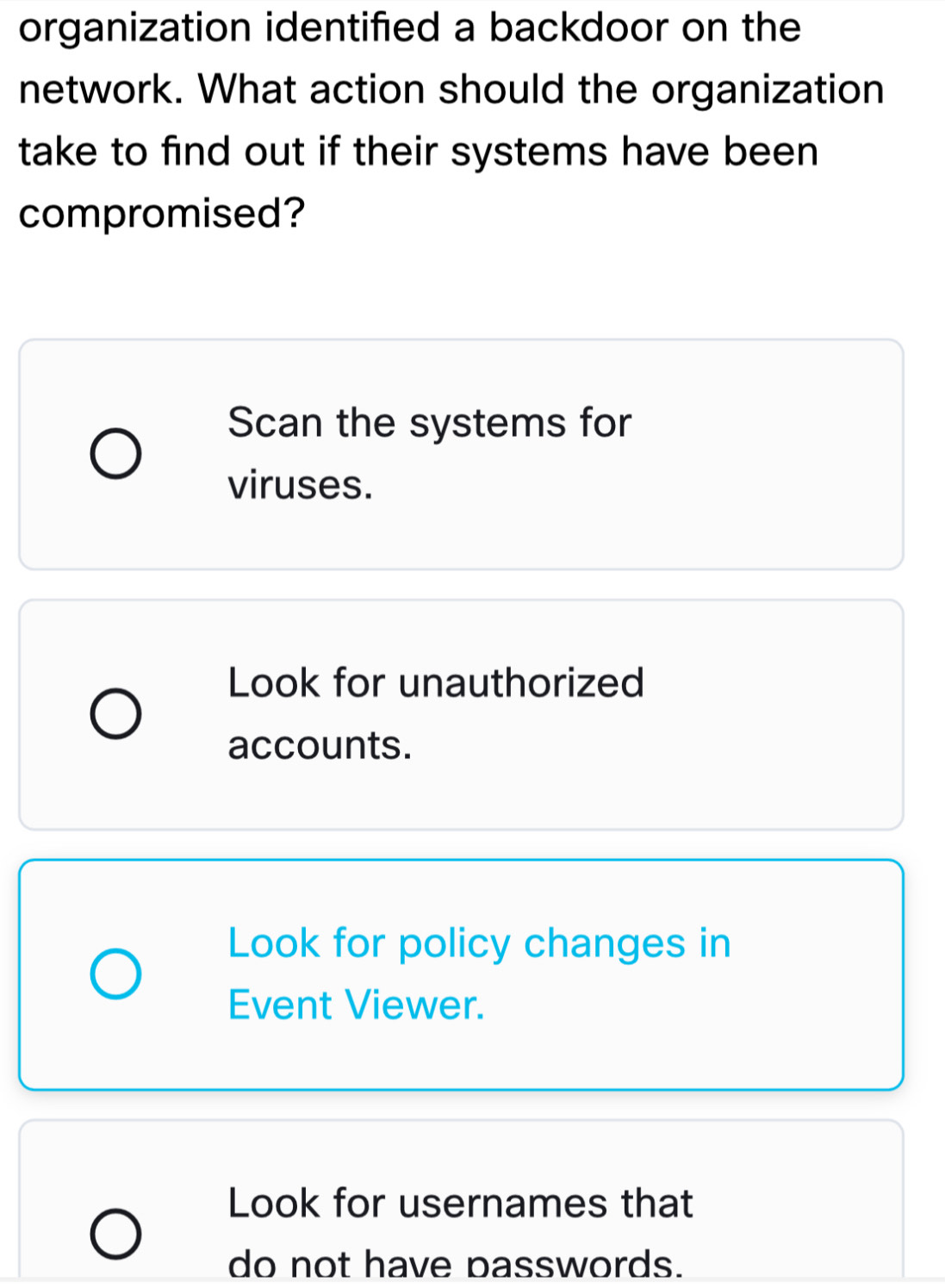Select the usernames without passwords radio button
The height and width of the screenshot is (1288, 945).
[116, 1235]
